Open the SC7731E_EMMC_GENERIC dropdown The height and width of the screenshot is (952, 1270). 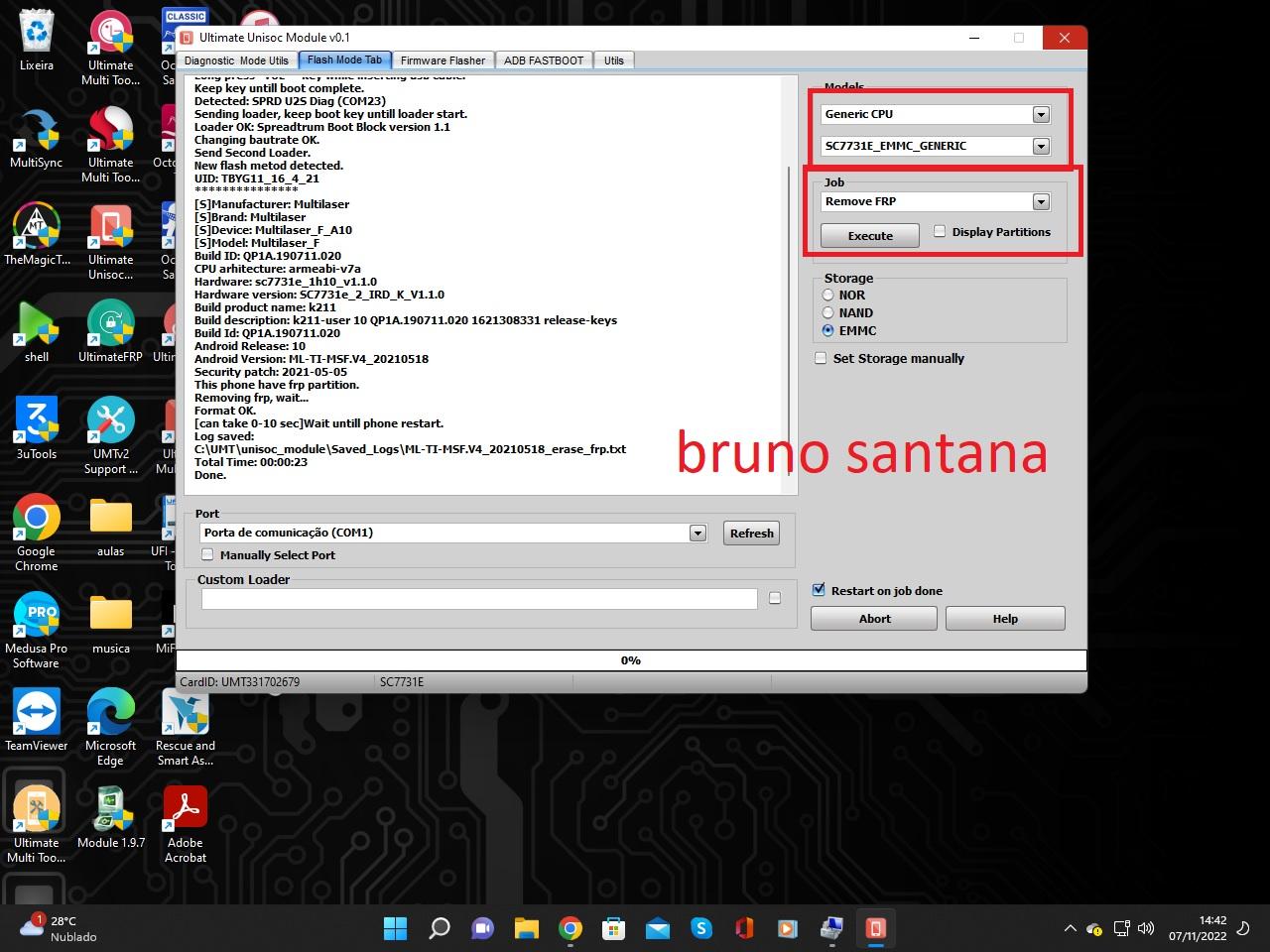coord(1041,146)
